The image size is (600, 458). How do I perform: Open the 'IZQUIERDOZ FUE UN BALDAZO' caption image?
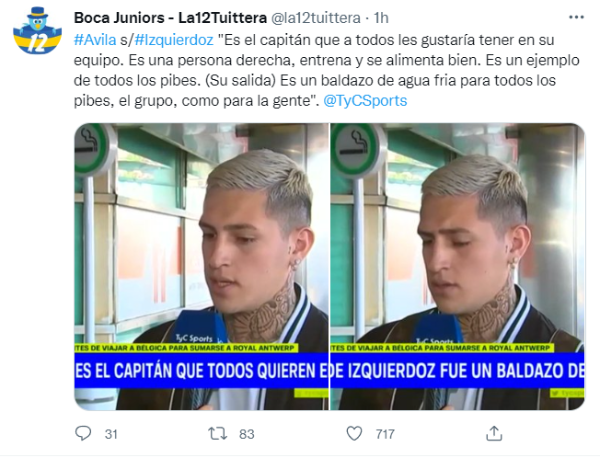point(458,370)
